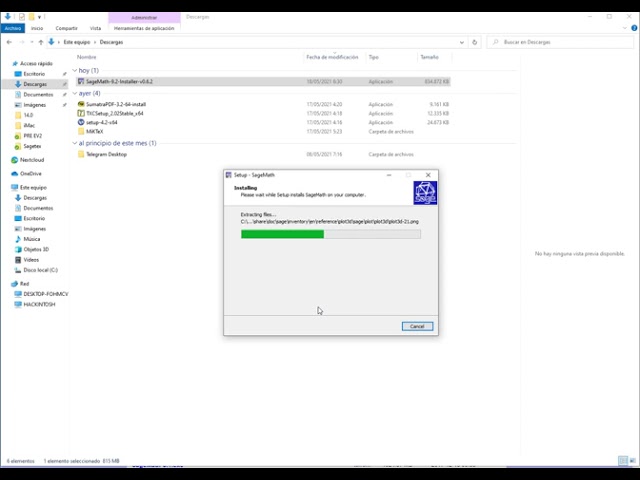640x480 pixels.
Task: Open the PRE EV2 folder in sidebar
Action: click(32, 136)
